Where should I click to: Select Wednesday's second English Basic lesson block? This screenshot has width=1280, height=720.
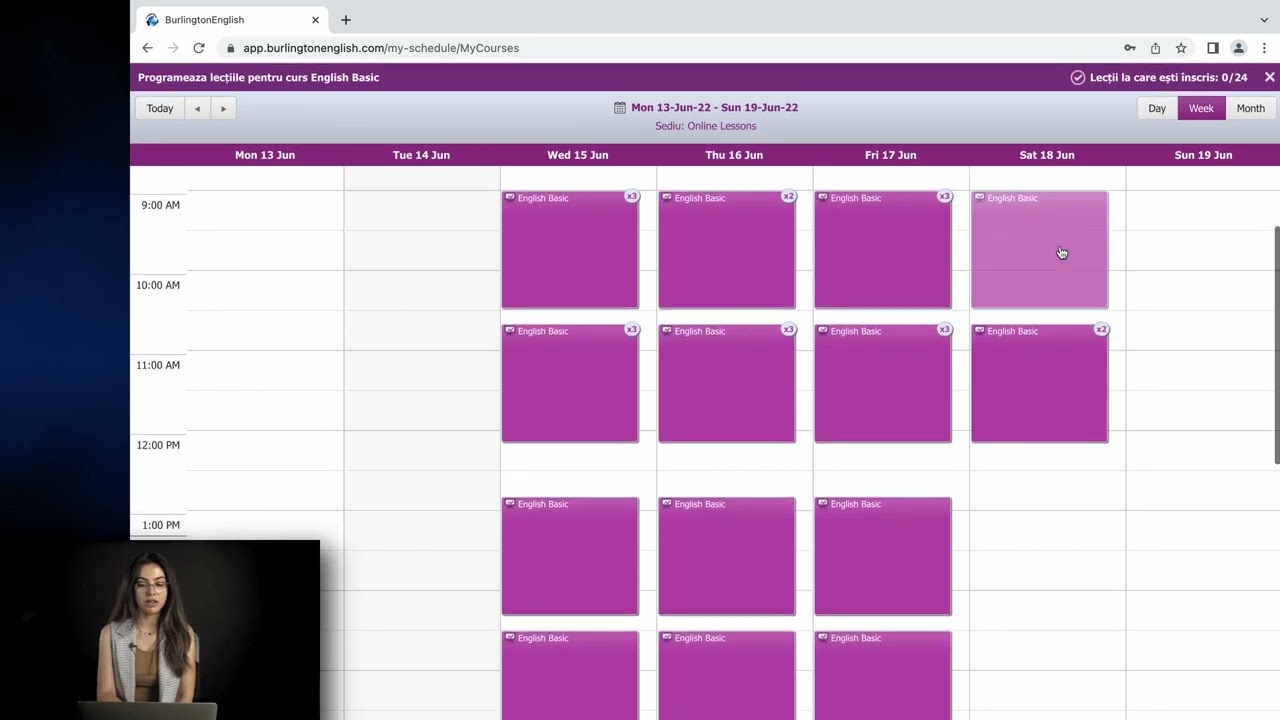tap(570, 383)
